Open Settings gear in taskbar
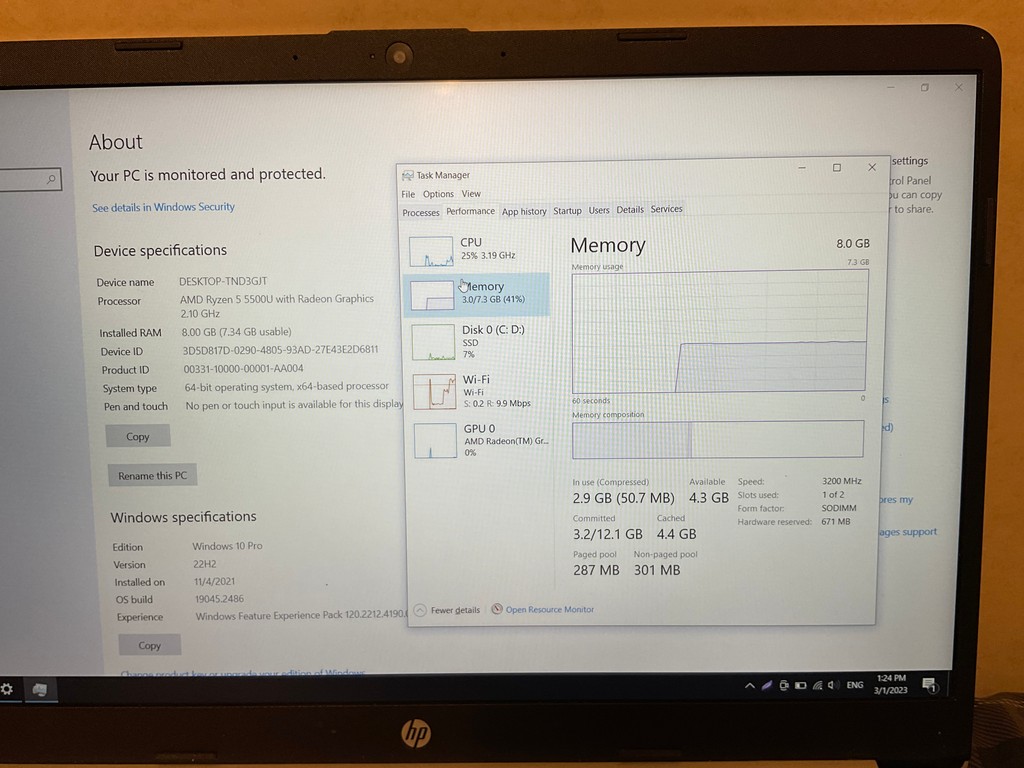 [7, 689]
